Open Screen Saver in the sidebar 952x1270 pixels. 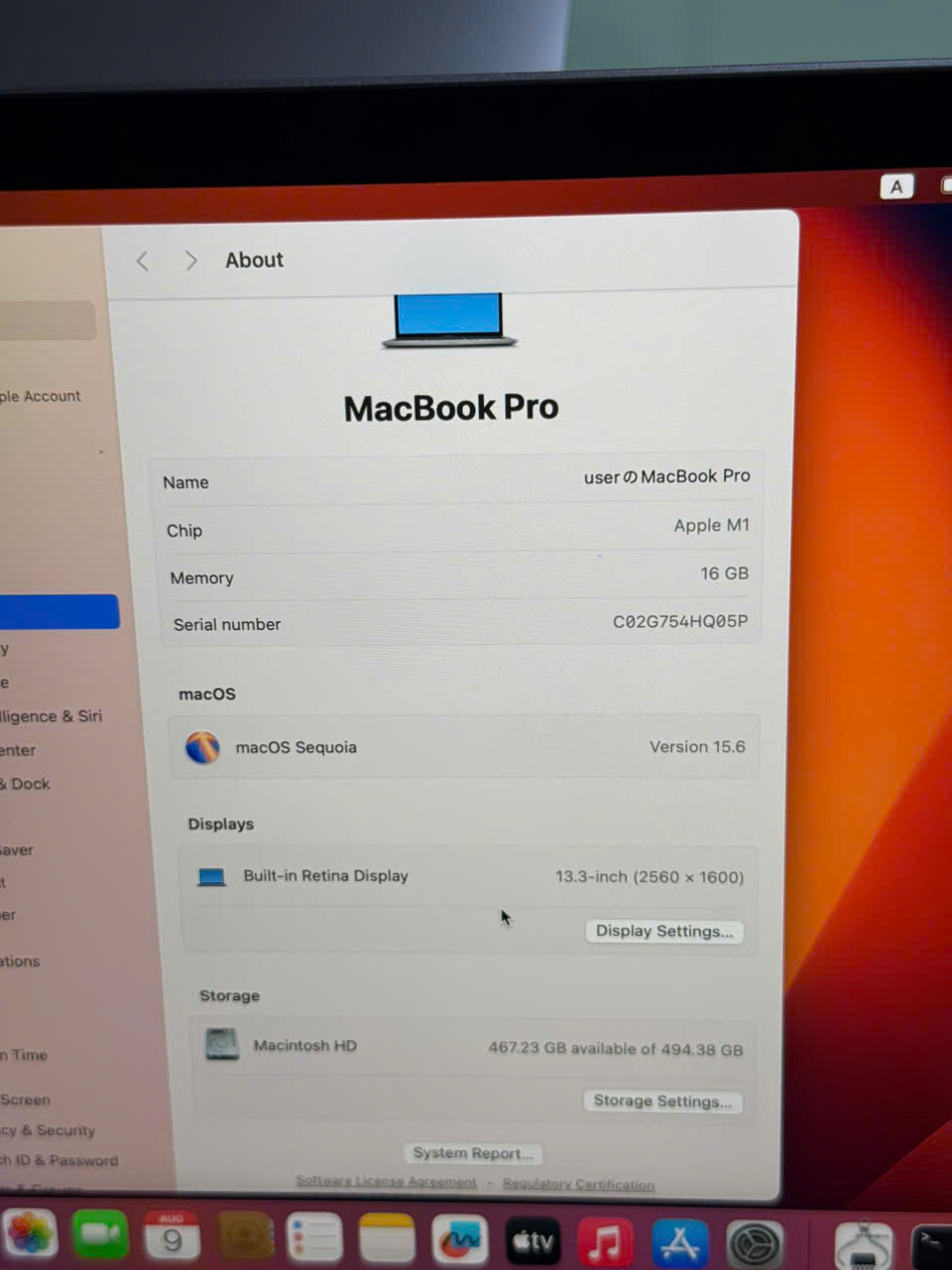click(17, 850)
